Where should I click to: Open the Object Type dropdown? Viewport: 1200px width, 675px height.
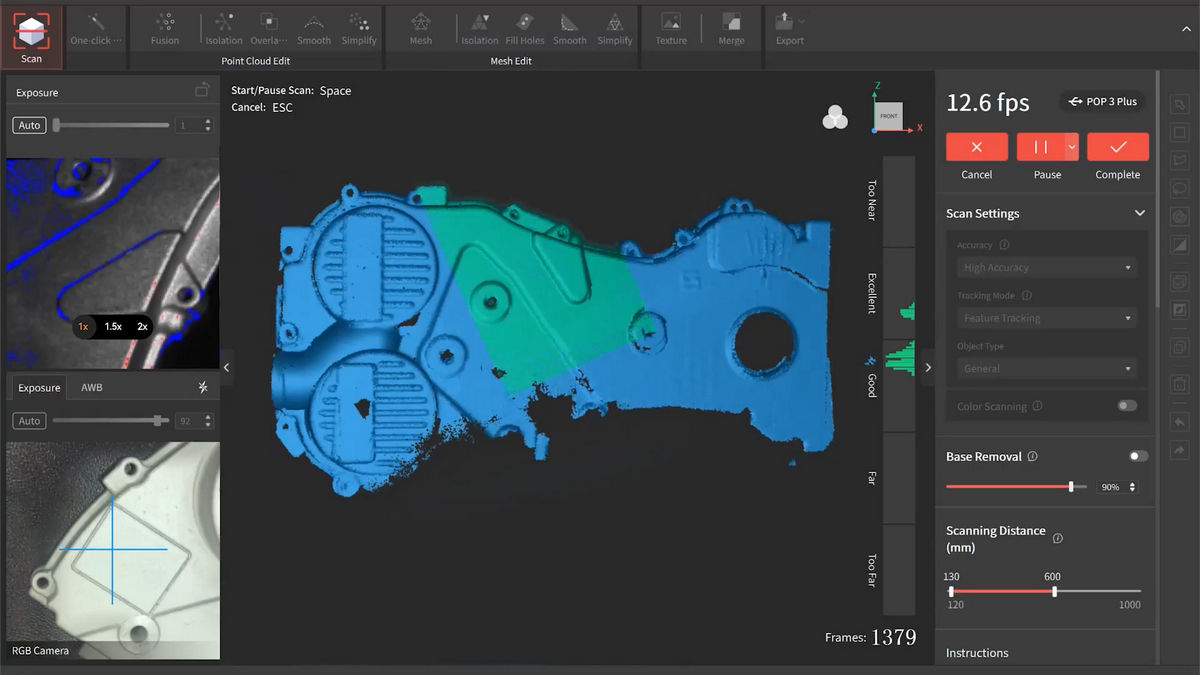point(1047,368)
